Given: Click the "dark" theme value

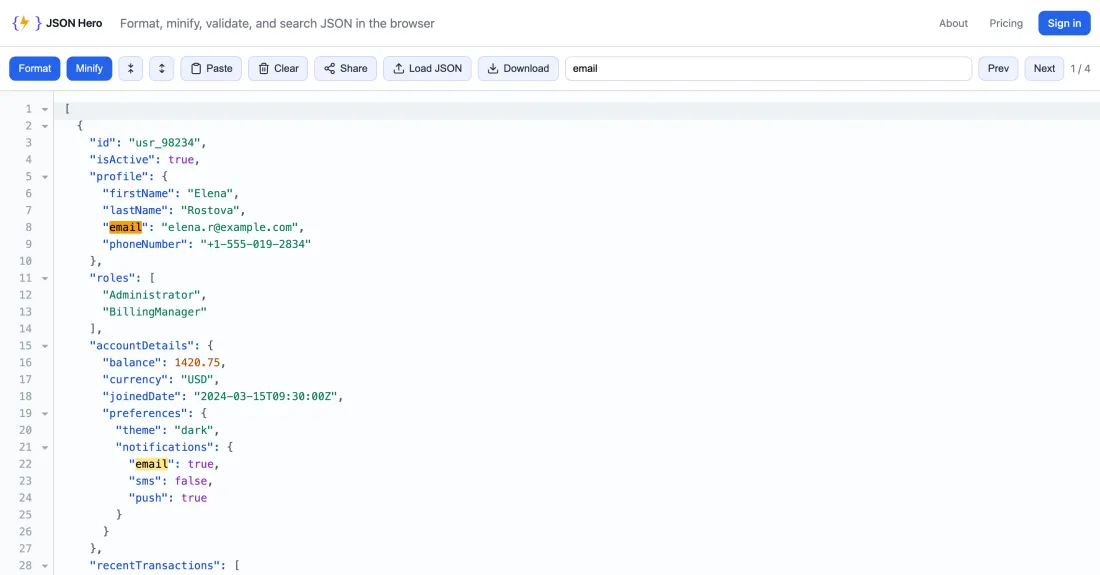Looking at the screenshot, I should pyautogui.click(x=194, y=430).
